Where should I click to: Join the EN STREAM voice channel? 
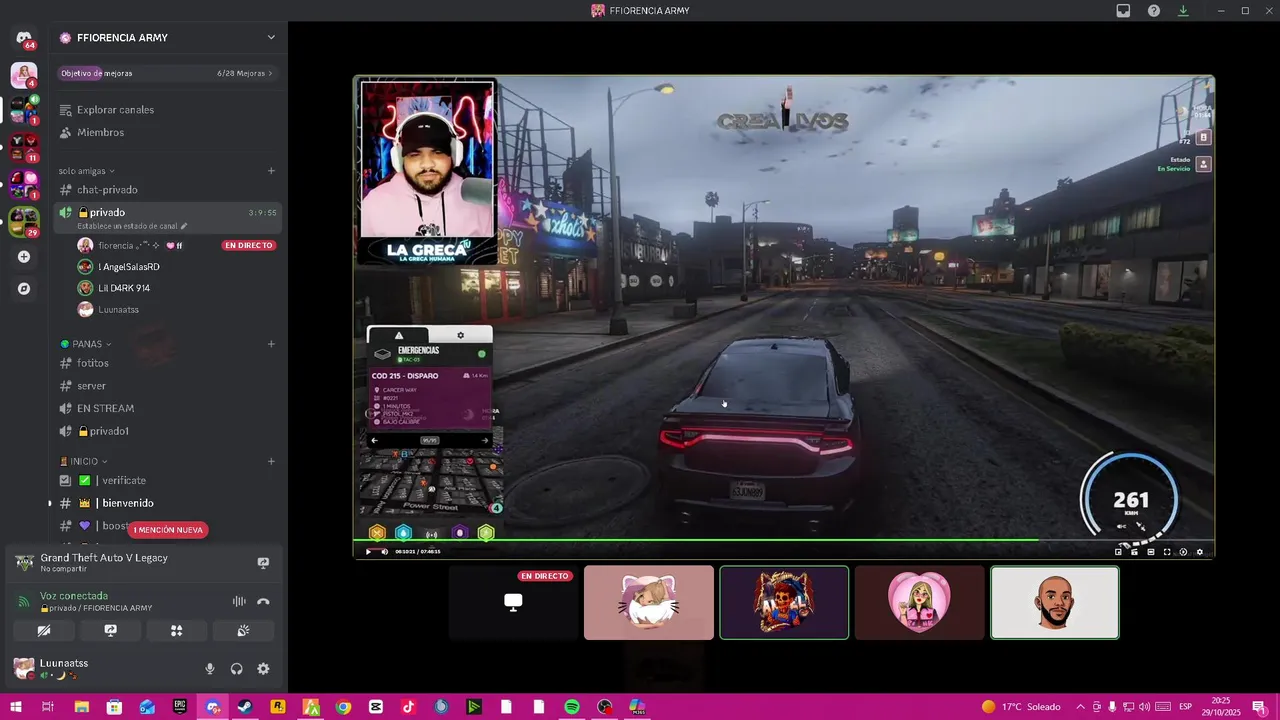(x=167, y=409)
